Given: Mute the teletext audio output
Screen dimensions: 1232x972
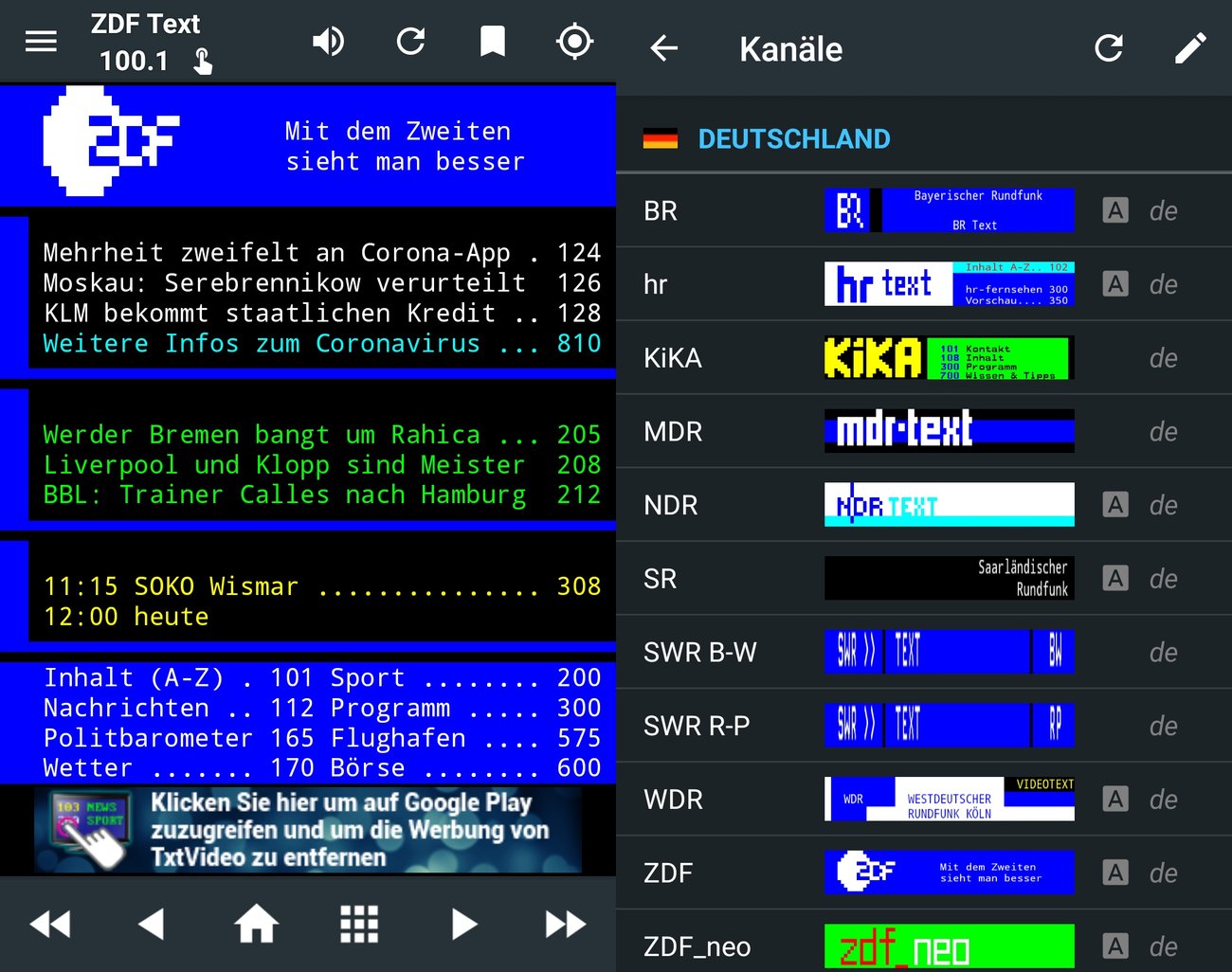Looking at the screenshot, I should [x=328, y=41].
